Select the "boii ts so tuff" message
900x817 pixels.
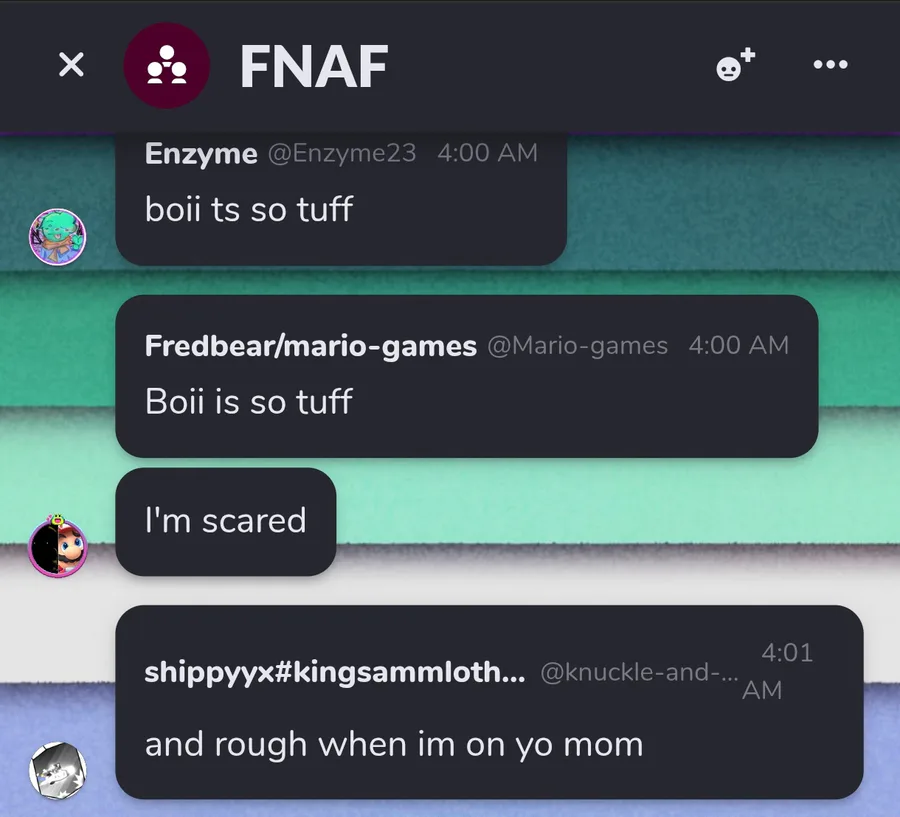(x=249, y=209)
